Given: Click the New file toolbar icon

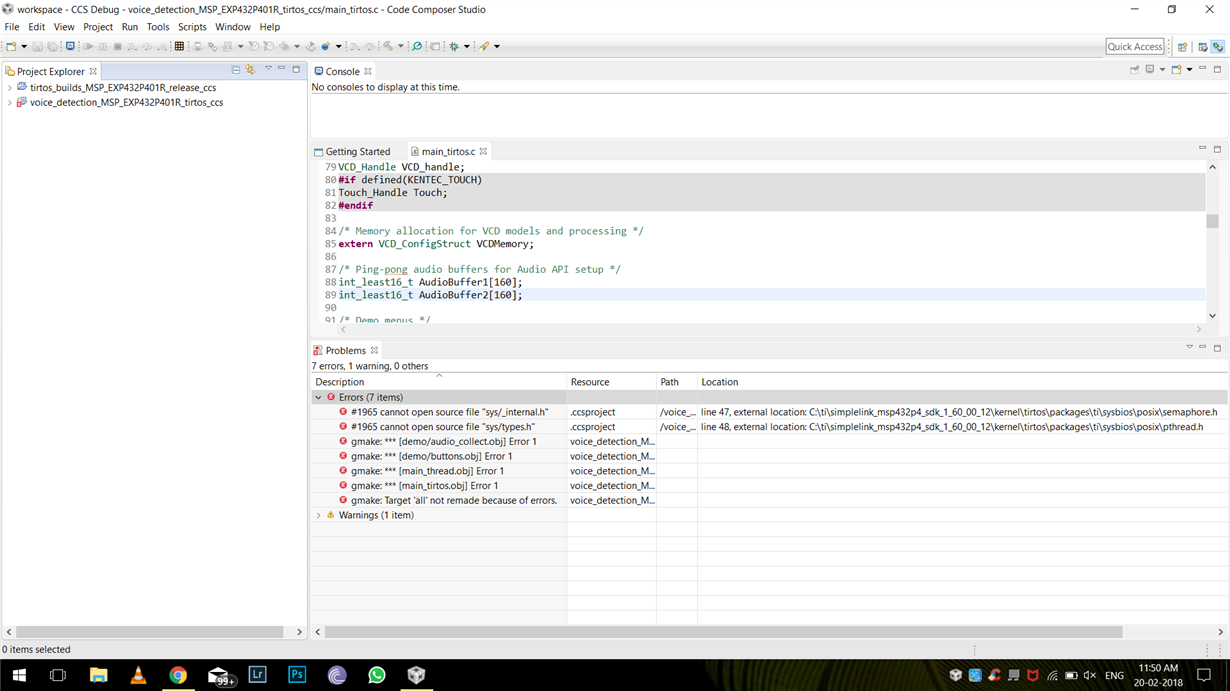Looking at the screenshot, I should click(x=11, y=47).
